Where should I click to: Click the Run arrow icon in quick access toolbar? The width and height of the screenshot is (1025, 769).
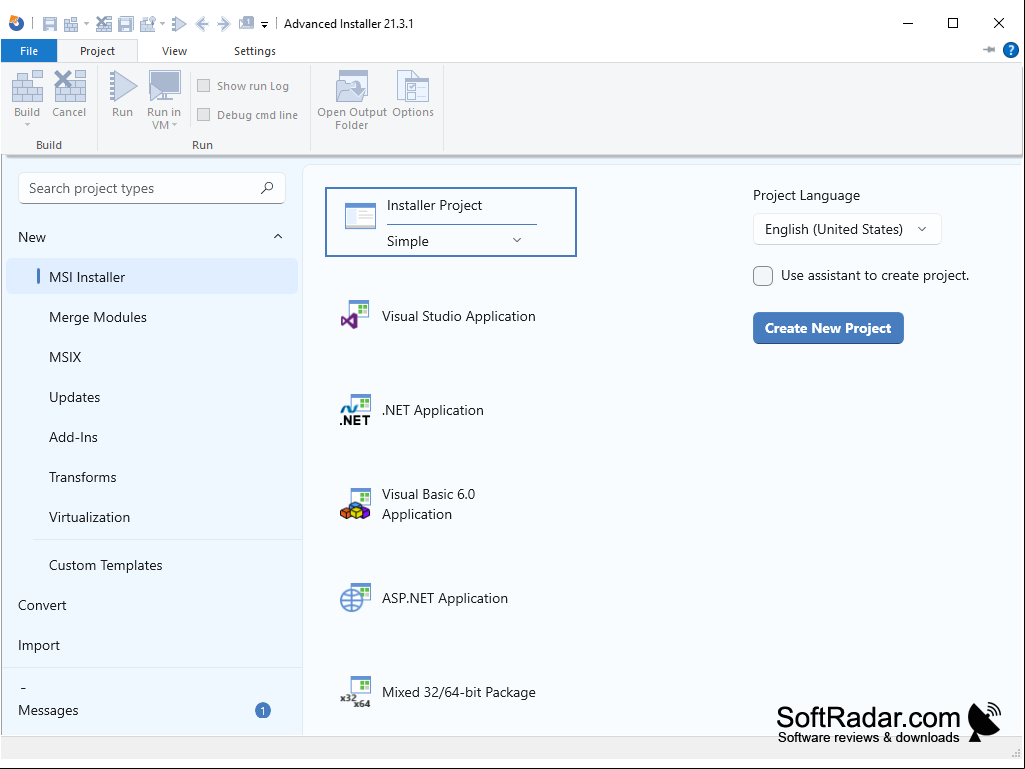click(178, 24)
